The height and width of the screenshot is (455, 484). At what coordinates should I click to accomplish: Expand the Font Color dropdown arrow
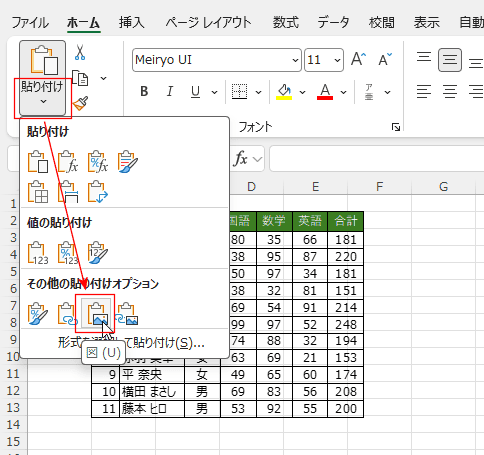coord(343,92)
